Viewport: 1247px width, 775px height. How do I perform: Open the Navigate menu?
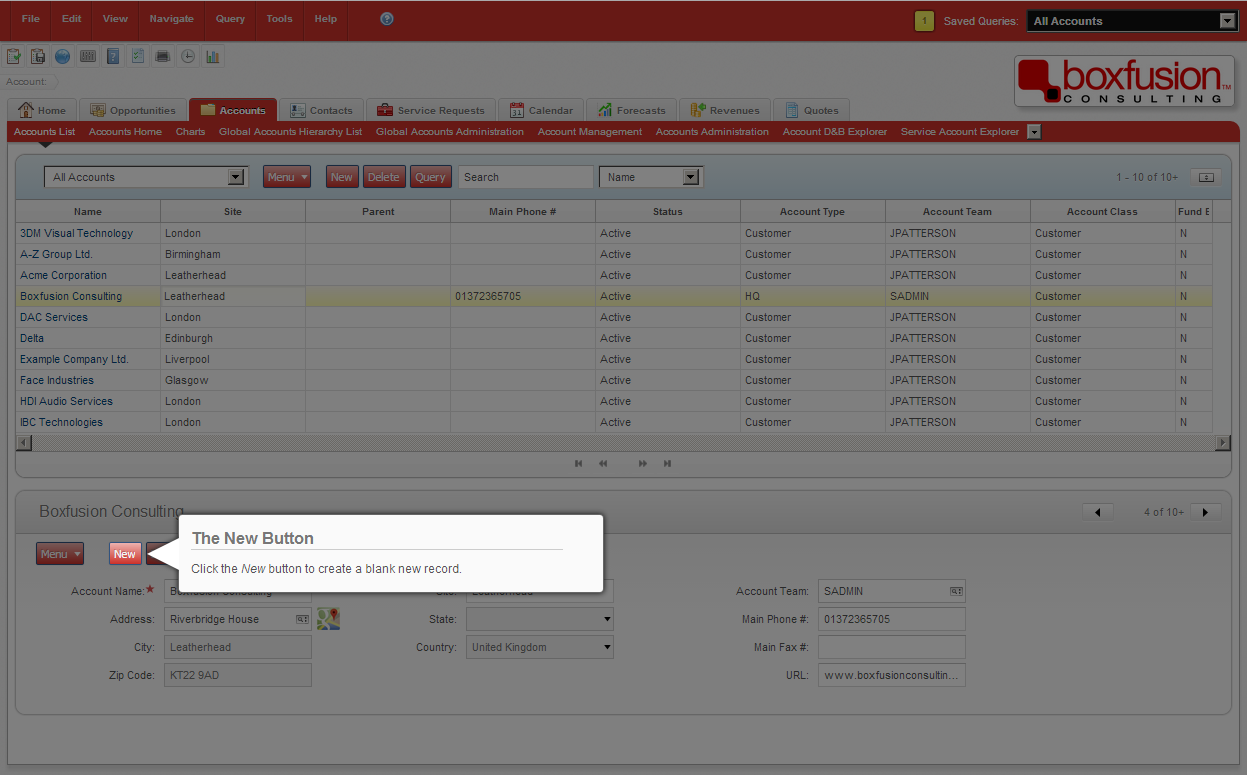(172, 19)
